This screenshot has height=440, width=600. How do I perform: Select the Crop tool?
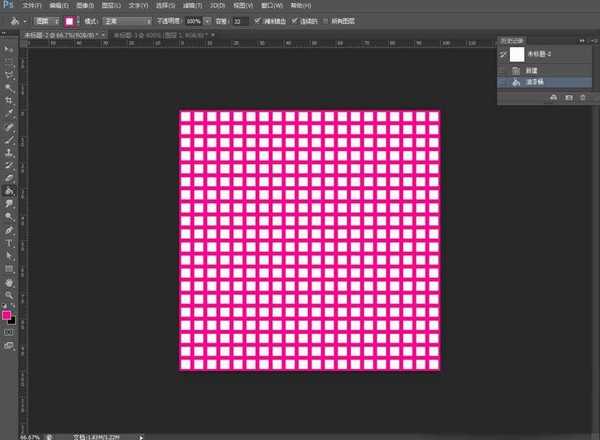tap(9, 101)
